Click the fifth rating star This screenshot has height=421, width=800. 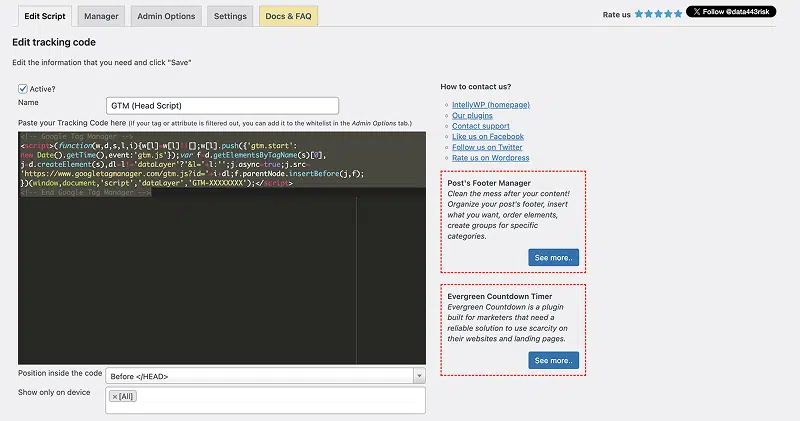point(678,14)
